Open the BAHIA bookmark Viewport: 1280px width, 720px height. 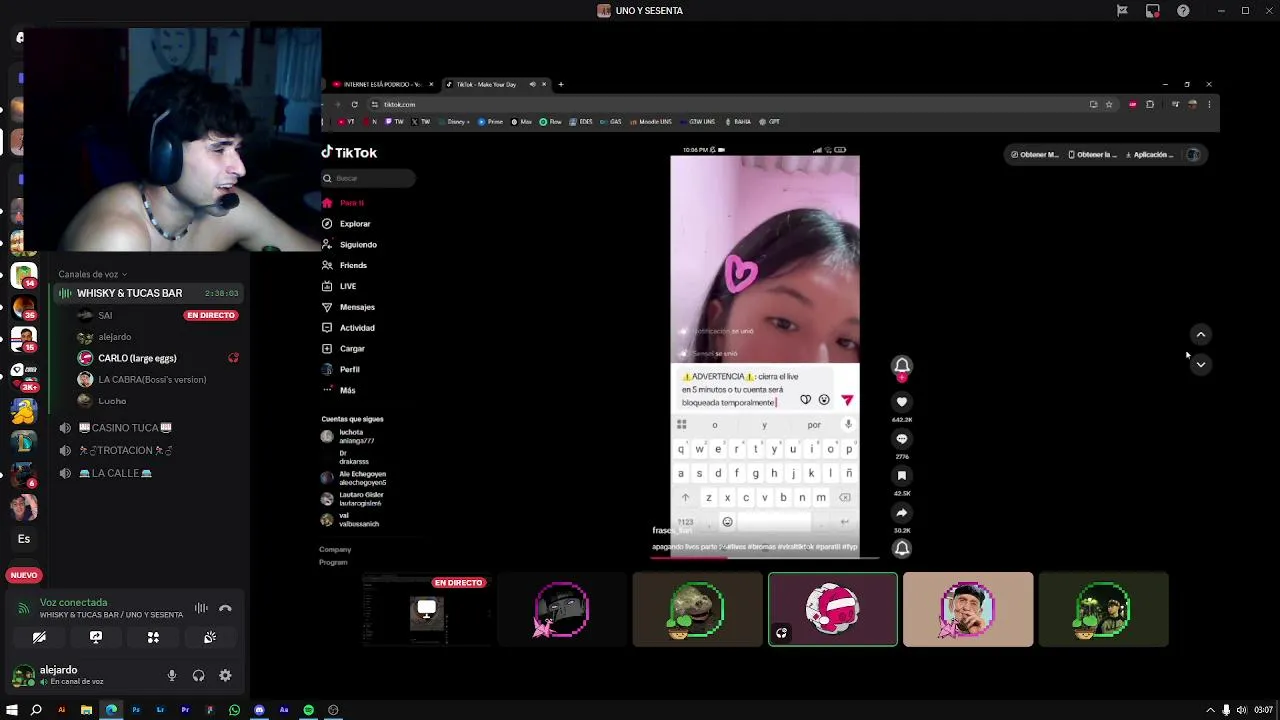(738, 122)
